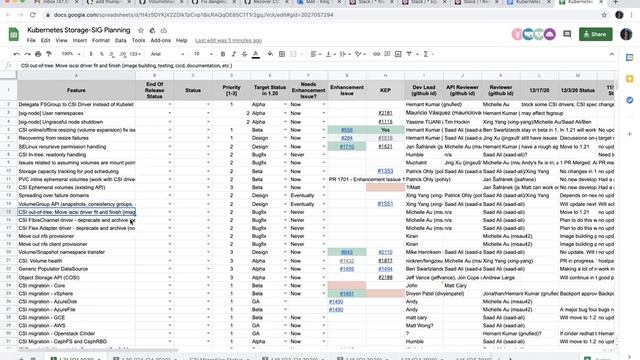The width and height of the screenshot is (640, 360).
Task: Select the Paint format tool
Action: tap(49, 54)
